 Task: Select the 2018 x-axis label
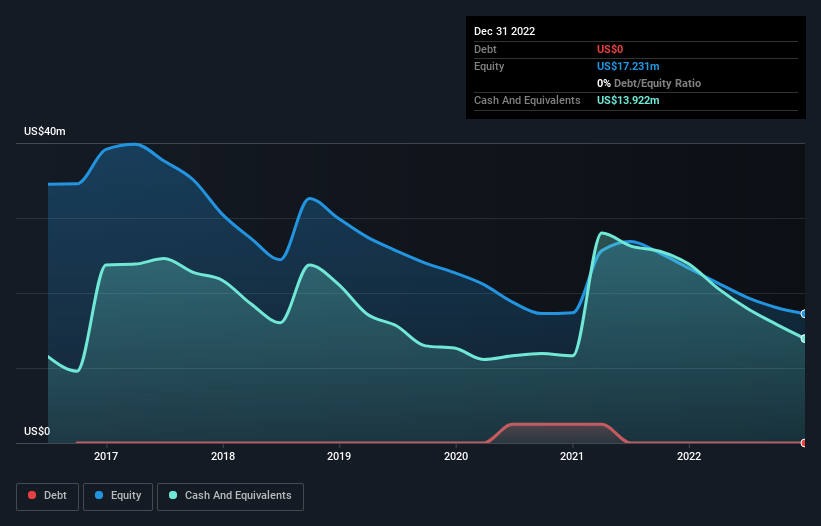(x=223, y=456)
